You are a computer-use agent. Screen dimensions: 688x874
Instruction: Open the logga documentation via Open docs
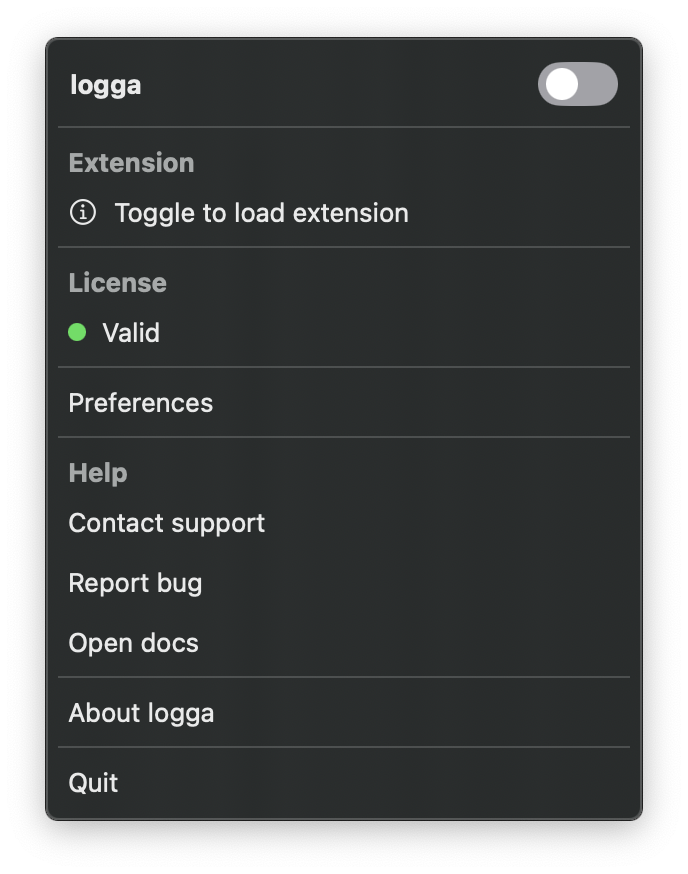coord(133,643)
